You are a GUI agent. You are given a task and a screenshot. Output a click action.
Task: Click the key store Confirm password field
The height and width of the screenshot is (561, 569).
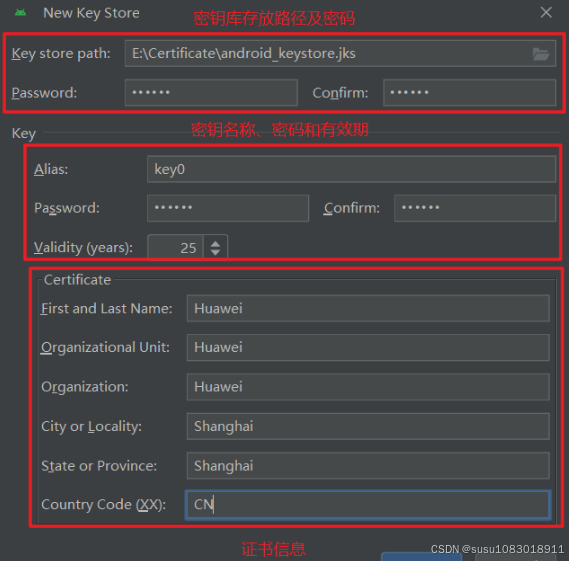click(x=469, y=93)
